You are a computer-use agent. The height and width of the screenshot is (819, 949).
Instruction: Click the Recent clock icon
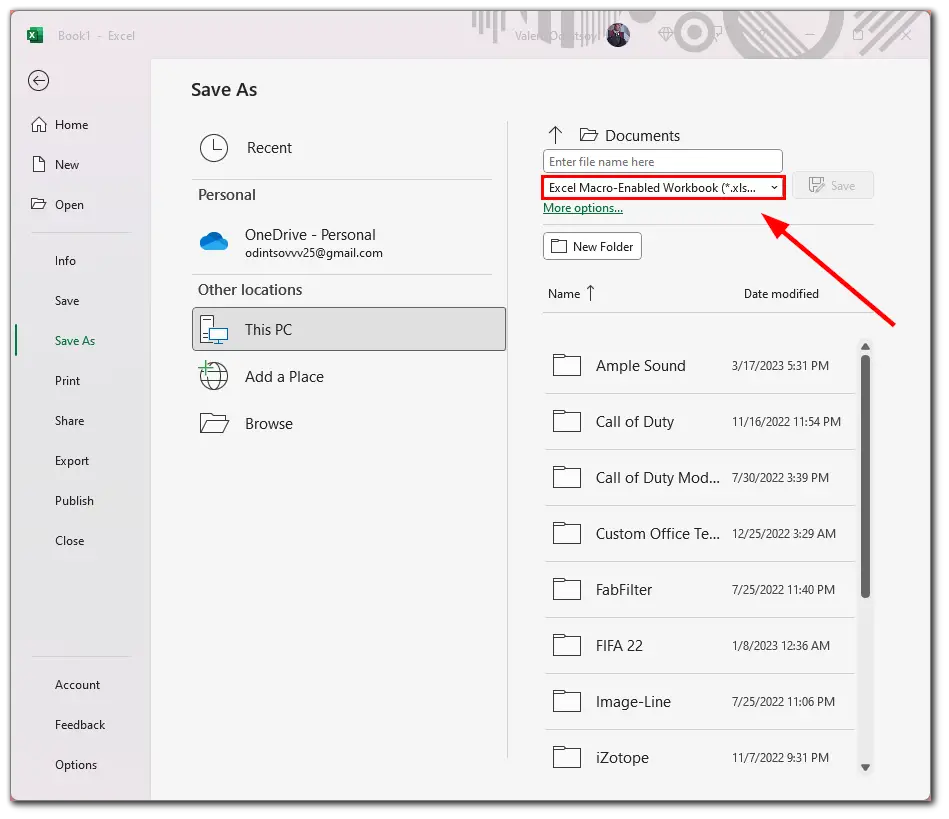pyautogui.click(x=214, y=148)
